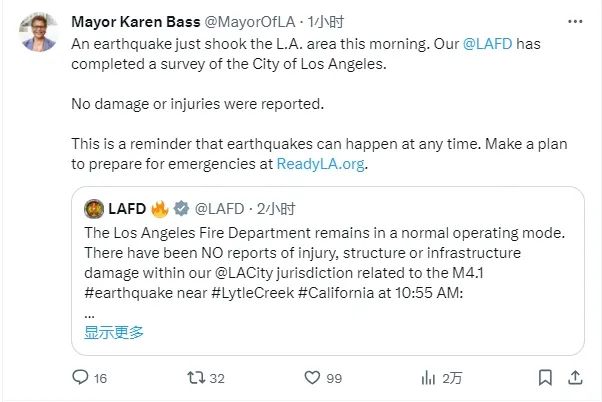602x402 pixels.
Task: Open the 2小时 timestamp in quoted tweet
Action: click(275, 209)
